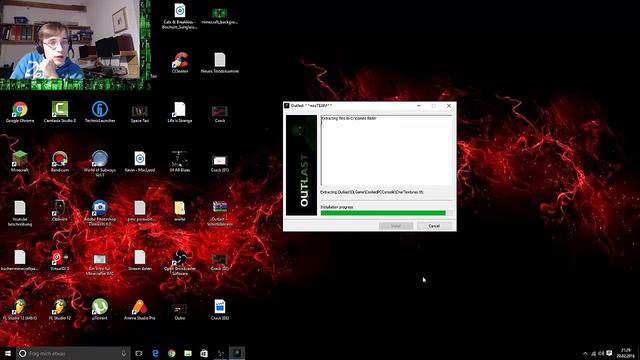The image size is (640, 360).
Task: Expand the hidden system tray icons
Action: [585, 353]
